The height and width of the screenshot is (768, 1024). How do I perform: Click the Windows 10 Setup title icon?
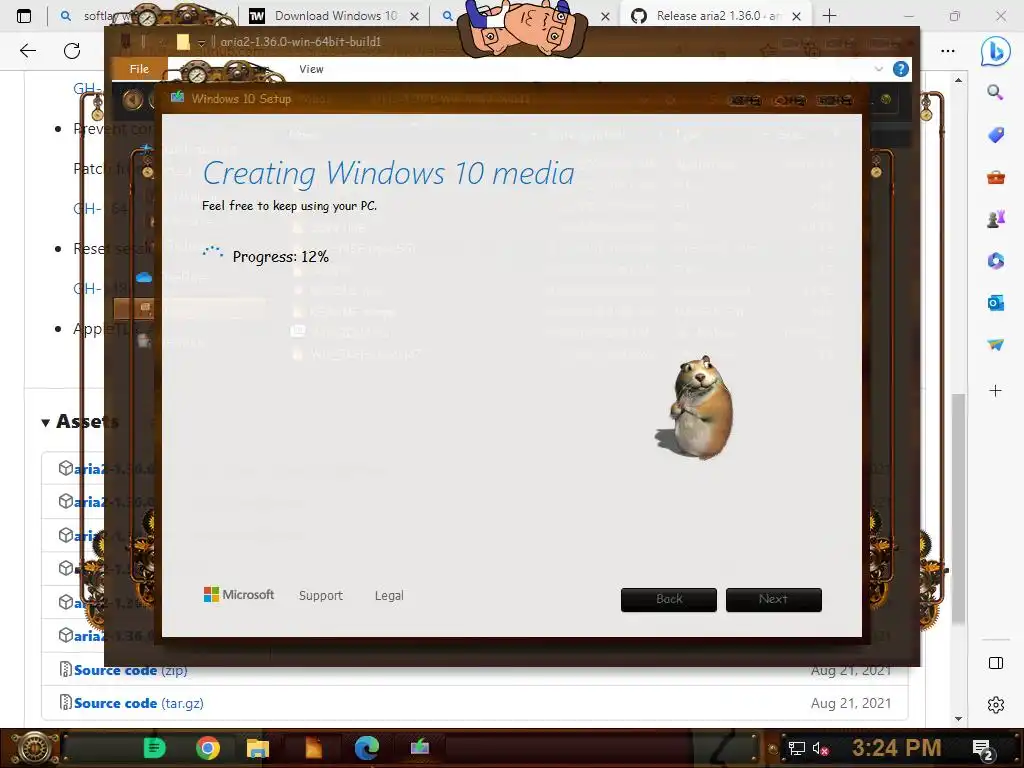tap(177, 98)
